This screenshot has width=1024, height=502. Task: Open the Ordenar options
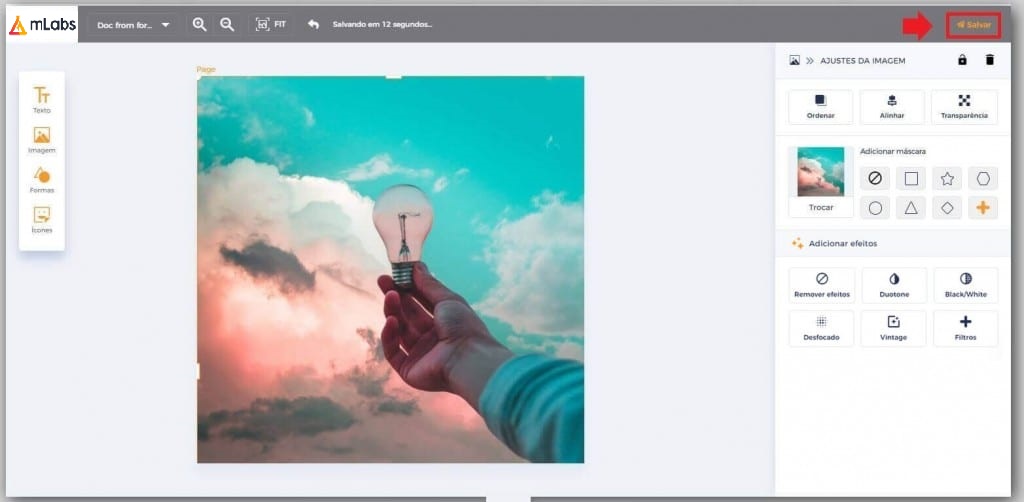point(821,107)
